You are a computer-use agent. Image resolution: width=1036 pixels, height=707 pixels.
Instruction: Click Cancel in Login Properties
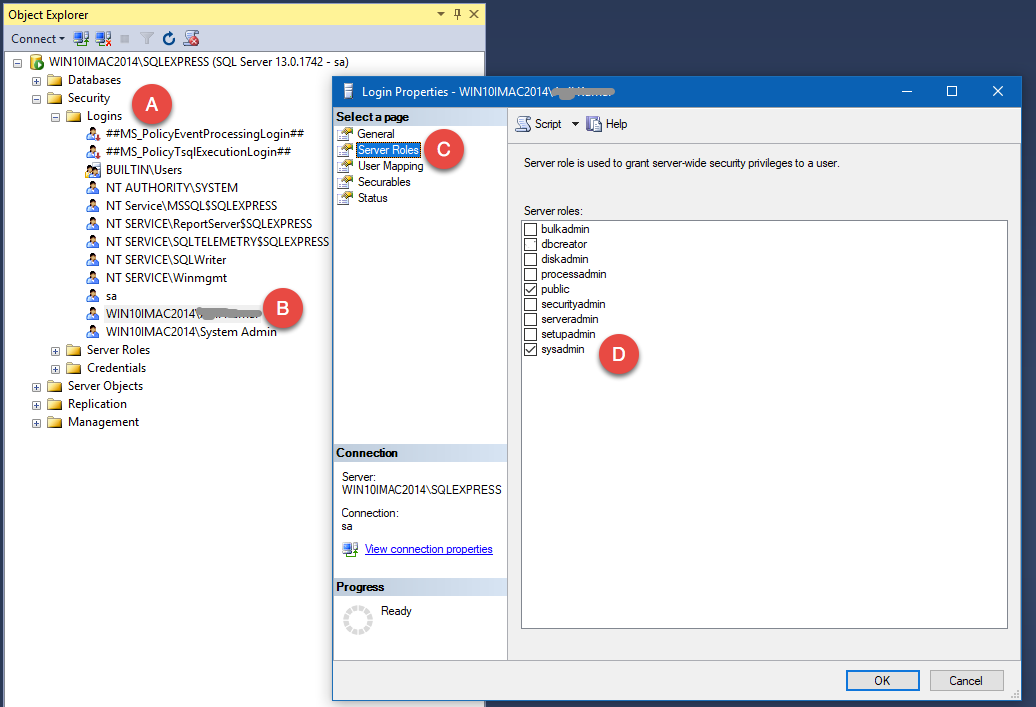pos(966,681)
